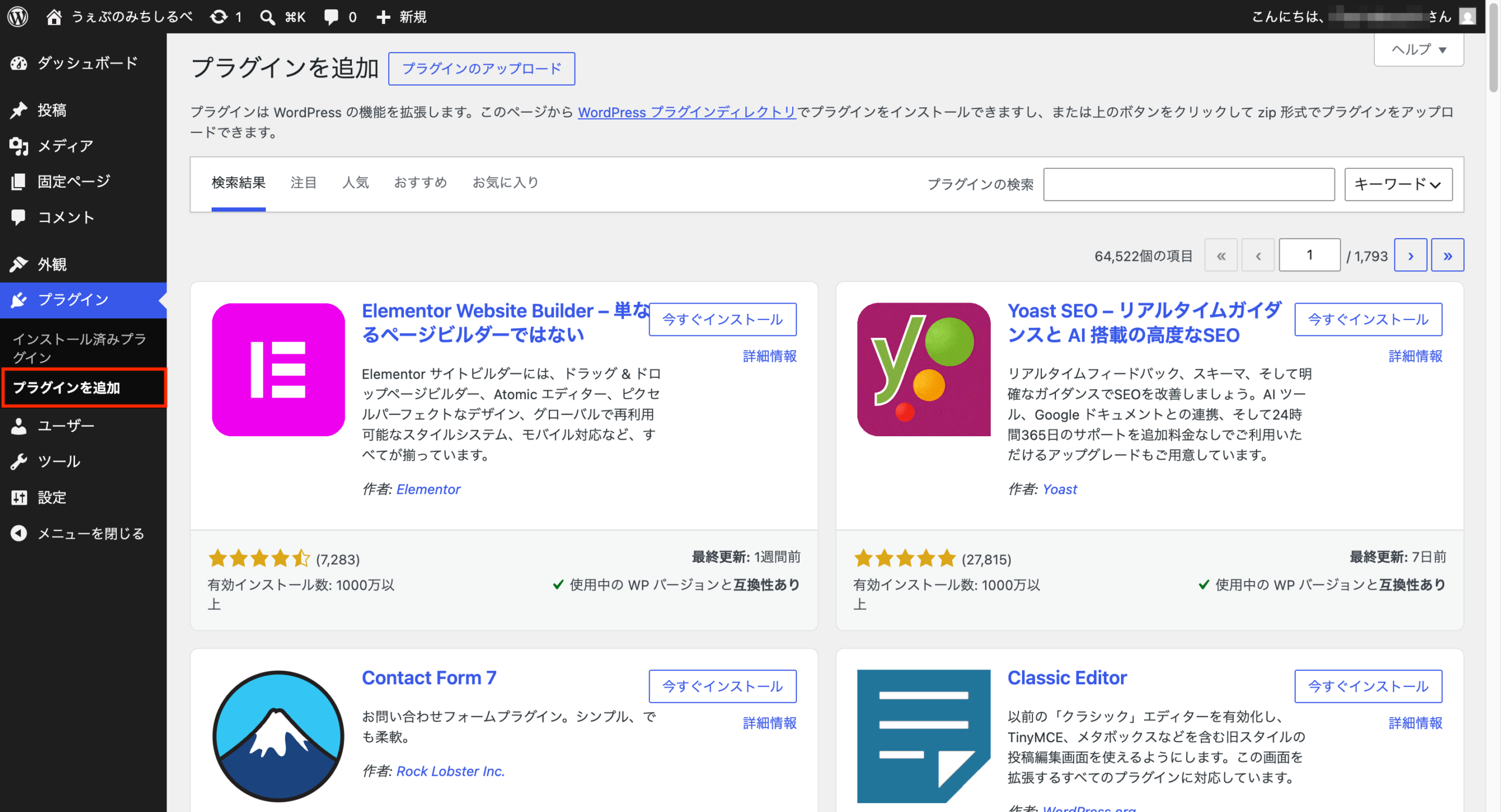
Task: Jump to the last results page
Action: (x=1448, y=255)
